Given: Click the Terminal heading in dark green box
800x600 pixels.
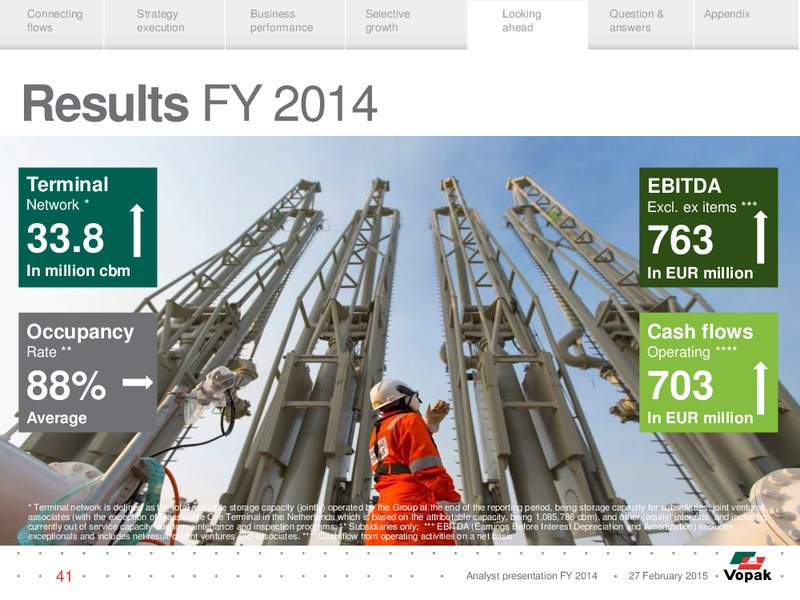Looking at the screenshot, I should [x=67, y=184].
